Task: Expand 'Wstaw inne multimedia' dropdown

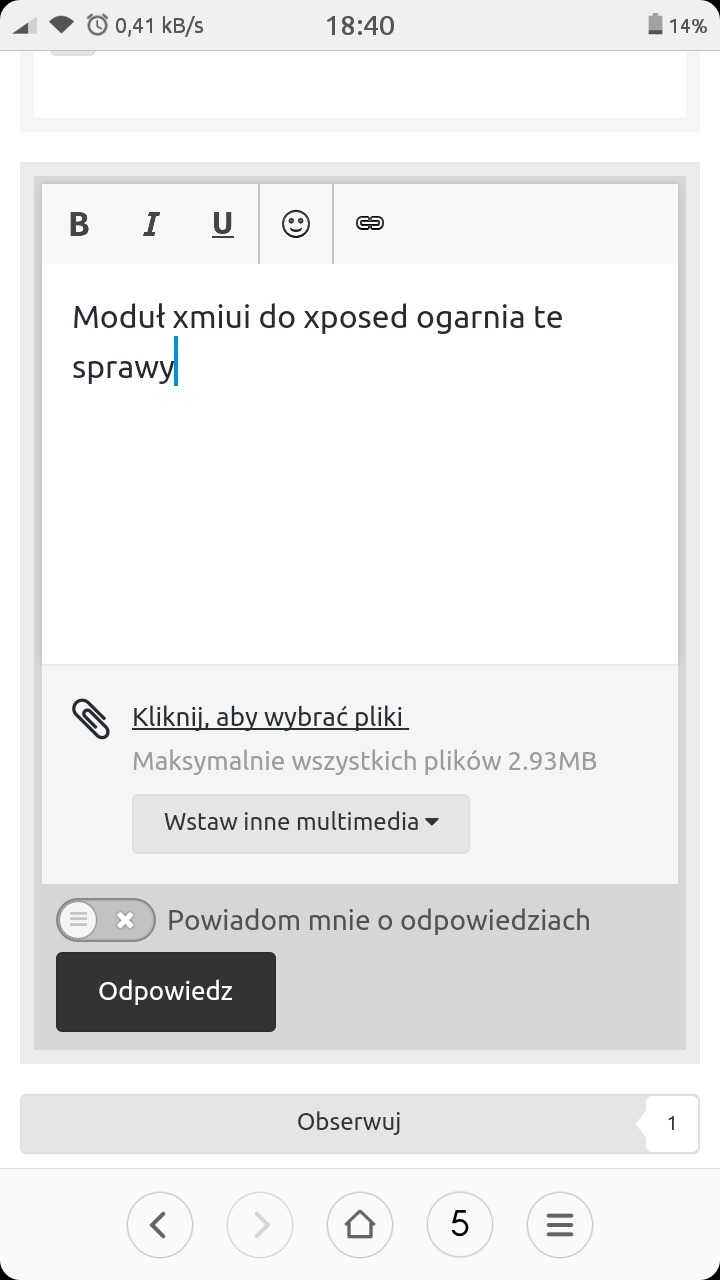Action: click(x=301, y=823)
